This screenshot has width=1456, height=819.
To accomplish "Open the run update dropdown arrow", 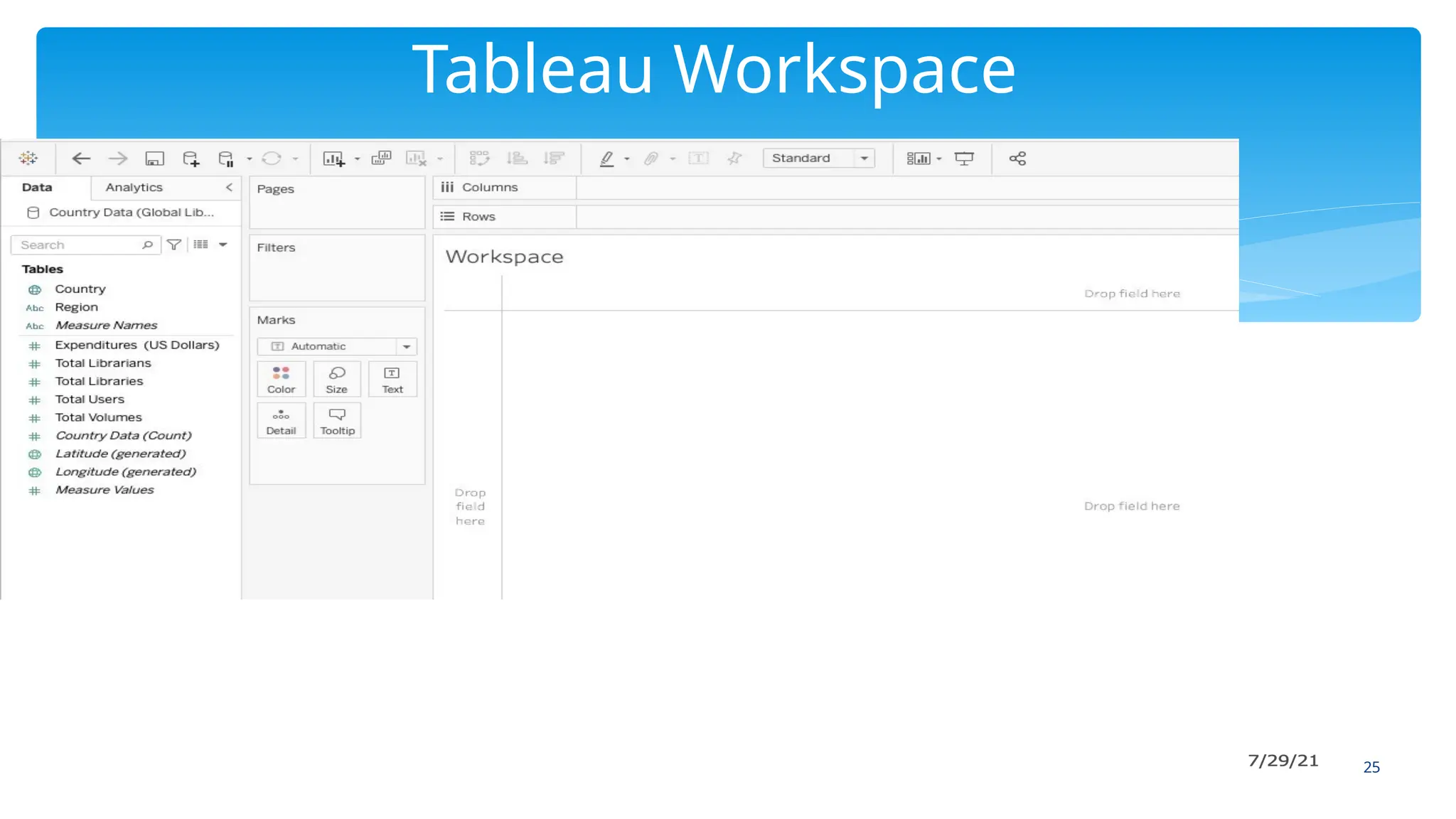I will click(x=295, y=159).
